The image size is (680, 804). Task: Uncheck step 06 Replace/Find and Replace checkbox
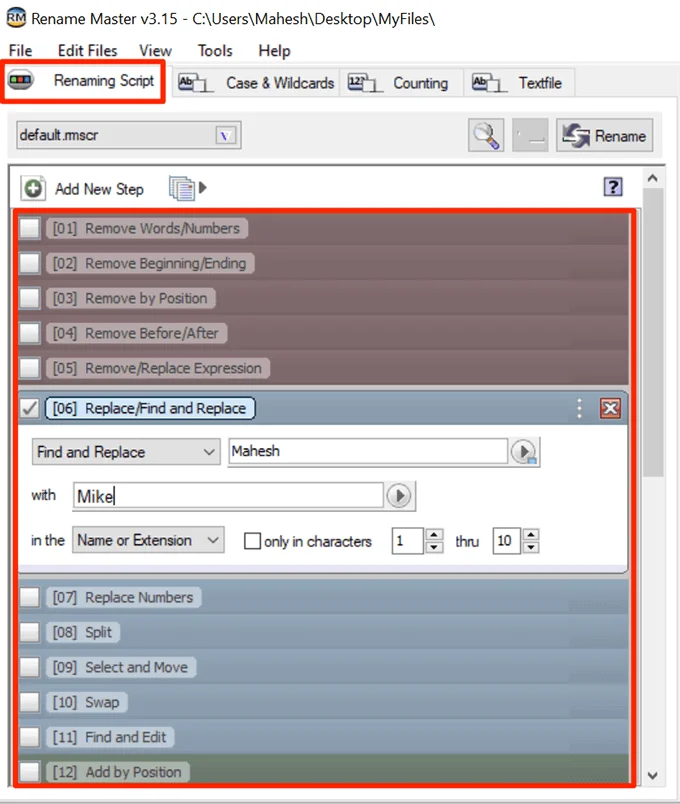coord(29,409)
